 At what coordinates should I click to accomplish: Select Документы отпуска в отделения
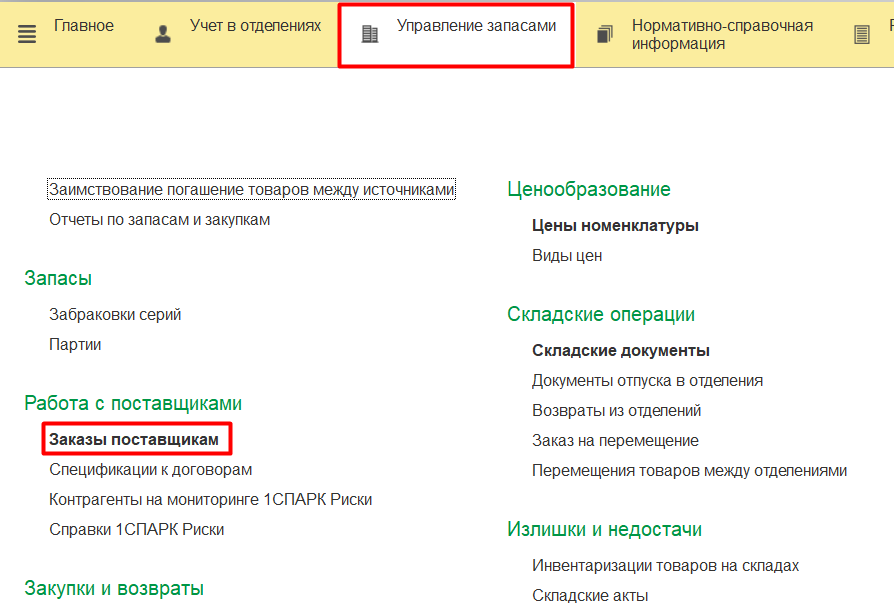click(647, 380)
